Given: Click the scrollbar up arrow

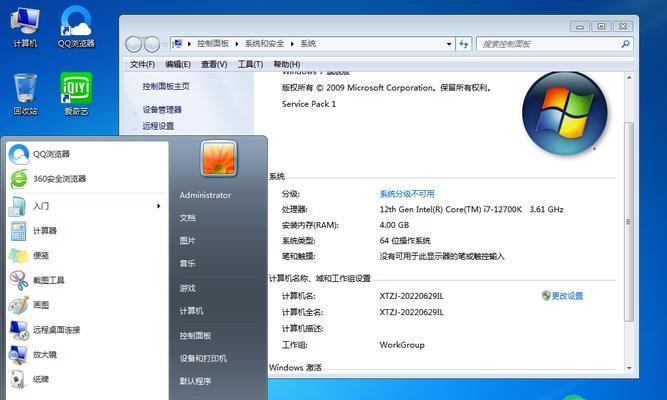Looking at the screenshot, I should (x=629, y=78).
